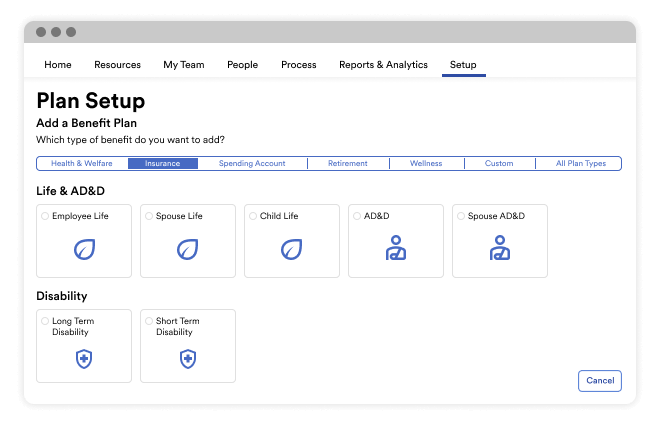The height and width of the screenshot is (426, 660).
Task: Select the Spouse Life radio button
Action: coord(149,216)
